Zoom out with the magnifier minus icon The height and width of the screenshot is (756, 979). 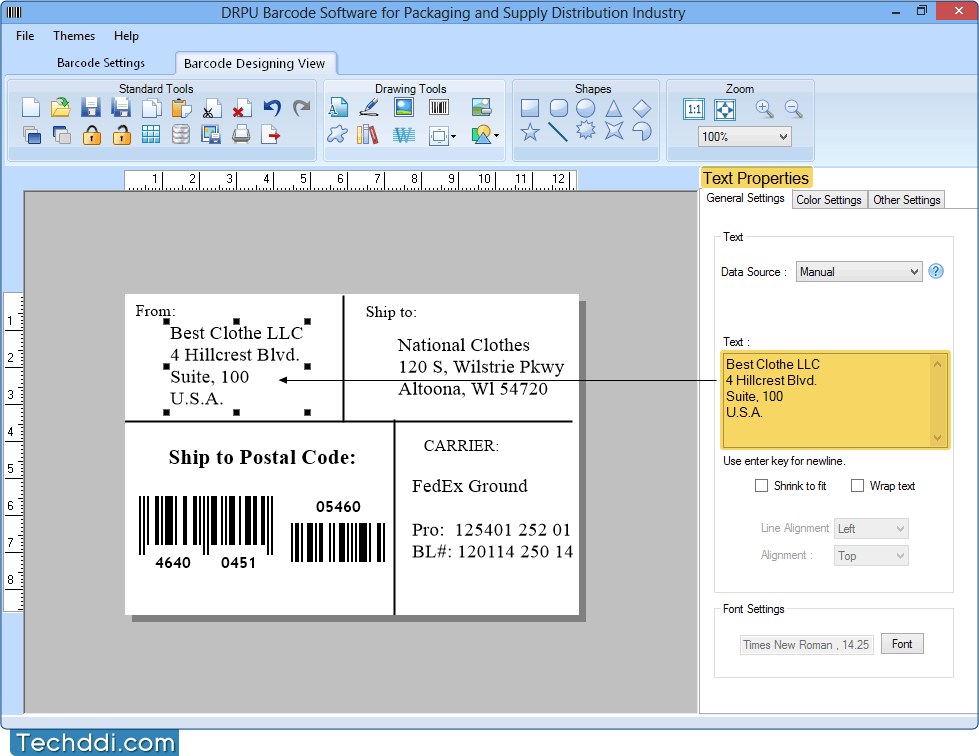point(794,109)
